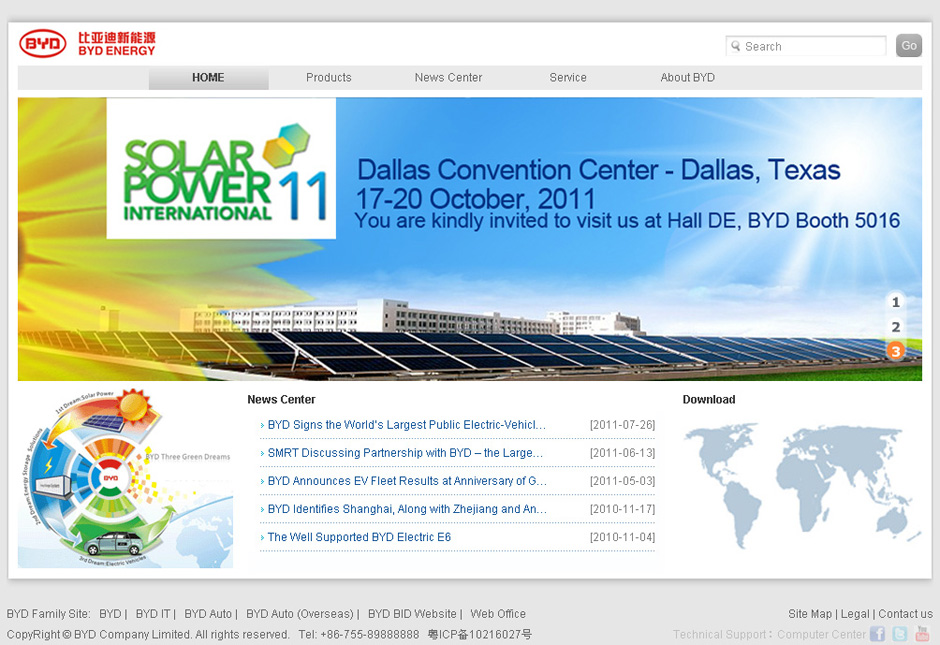Open the Contact us link
This screenshot has height=645, width=940.
[x=905, y=614]
